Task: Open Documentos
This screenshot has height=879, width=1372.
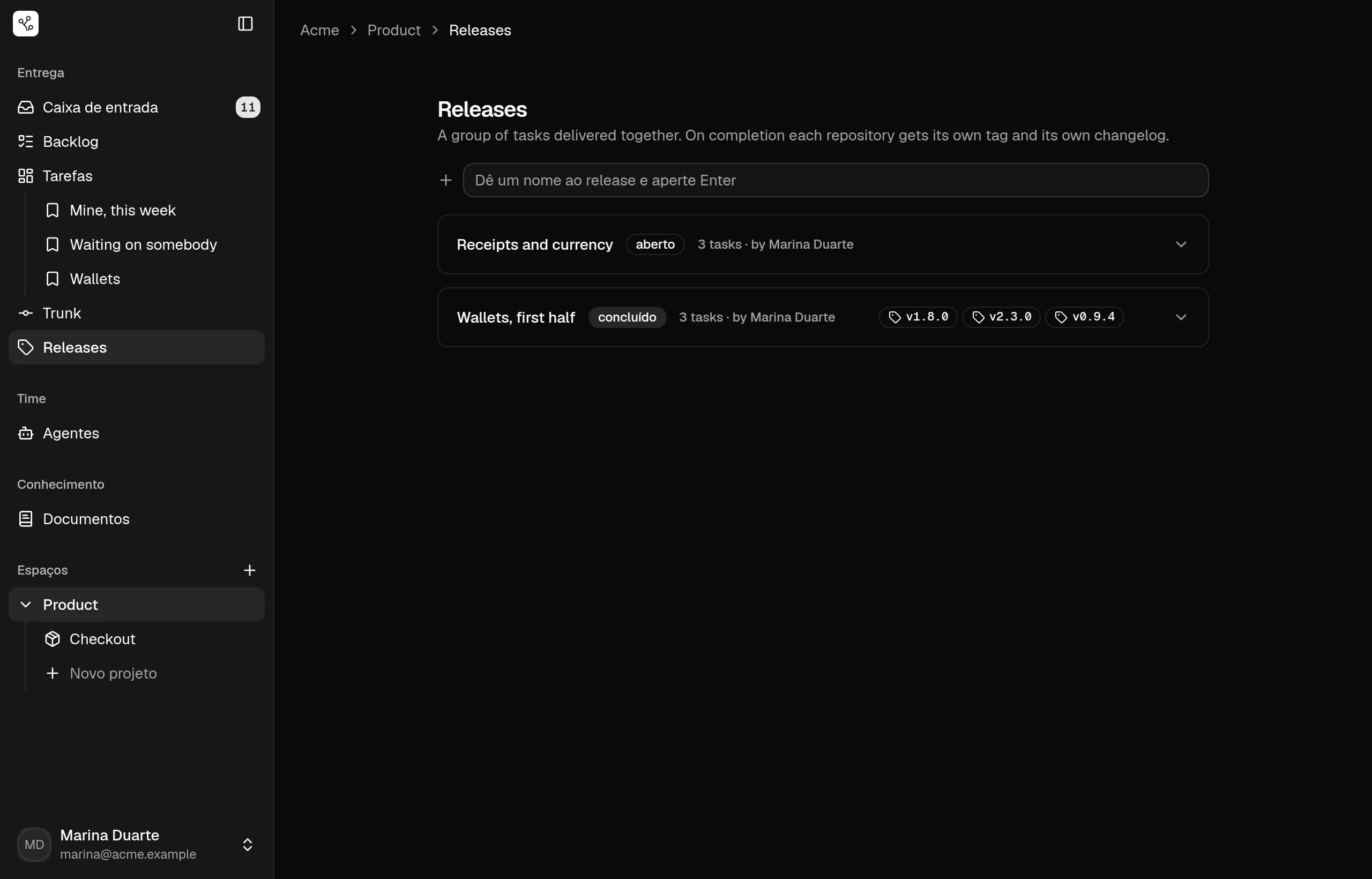Action: 137,519
